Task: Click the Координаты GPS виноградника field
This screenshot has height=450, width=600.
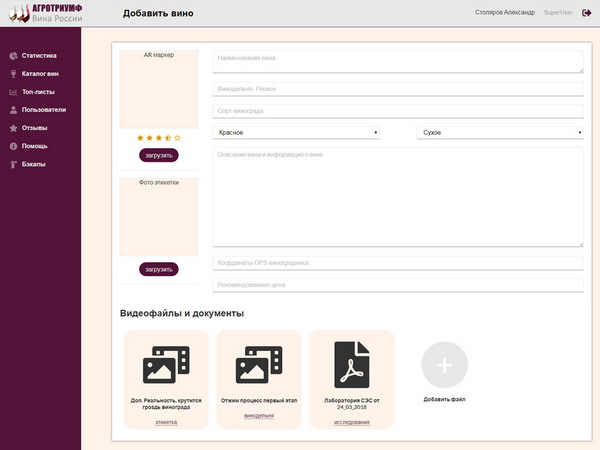Action: click(x=397, y=263)
